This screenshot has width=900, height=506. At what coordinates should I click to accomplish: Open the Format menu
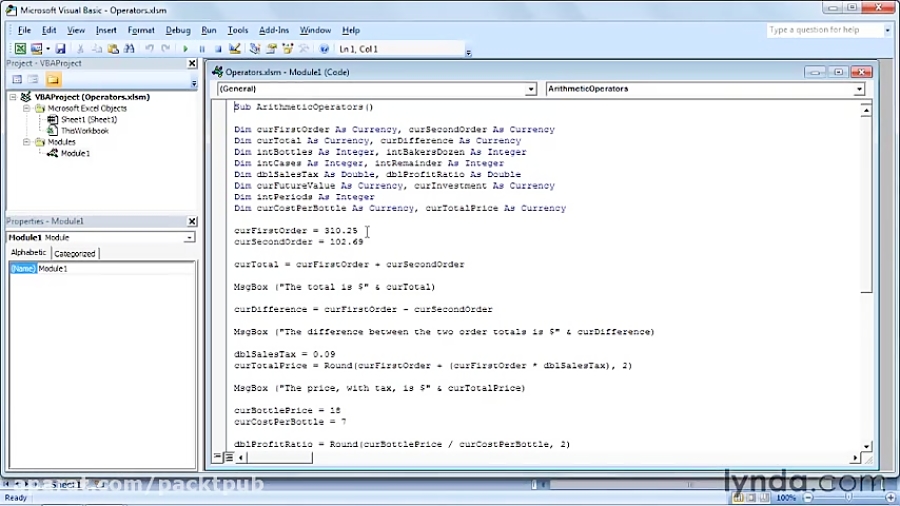141,30
